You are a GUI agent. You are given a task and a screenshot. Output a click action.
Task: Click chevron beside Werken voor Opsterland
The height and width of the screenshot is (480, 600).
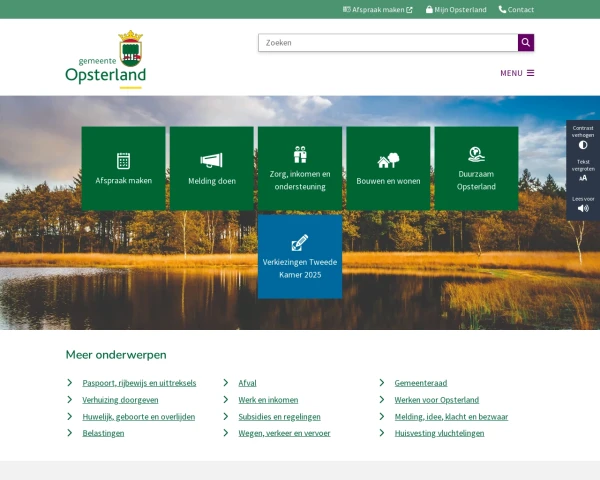tap(382, 399)
